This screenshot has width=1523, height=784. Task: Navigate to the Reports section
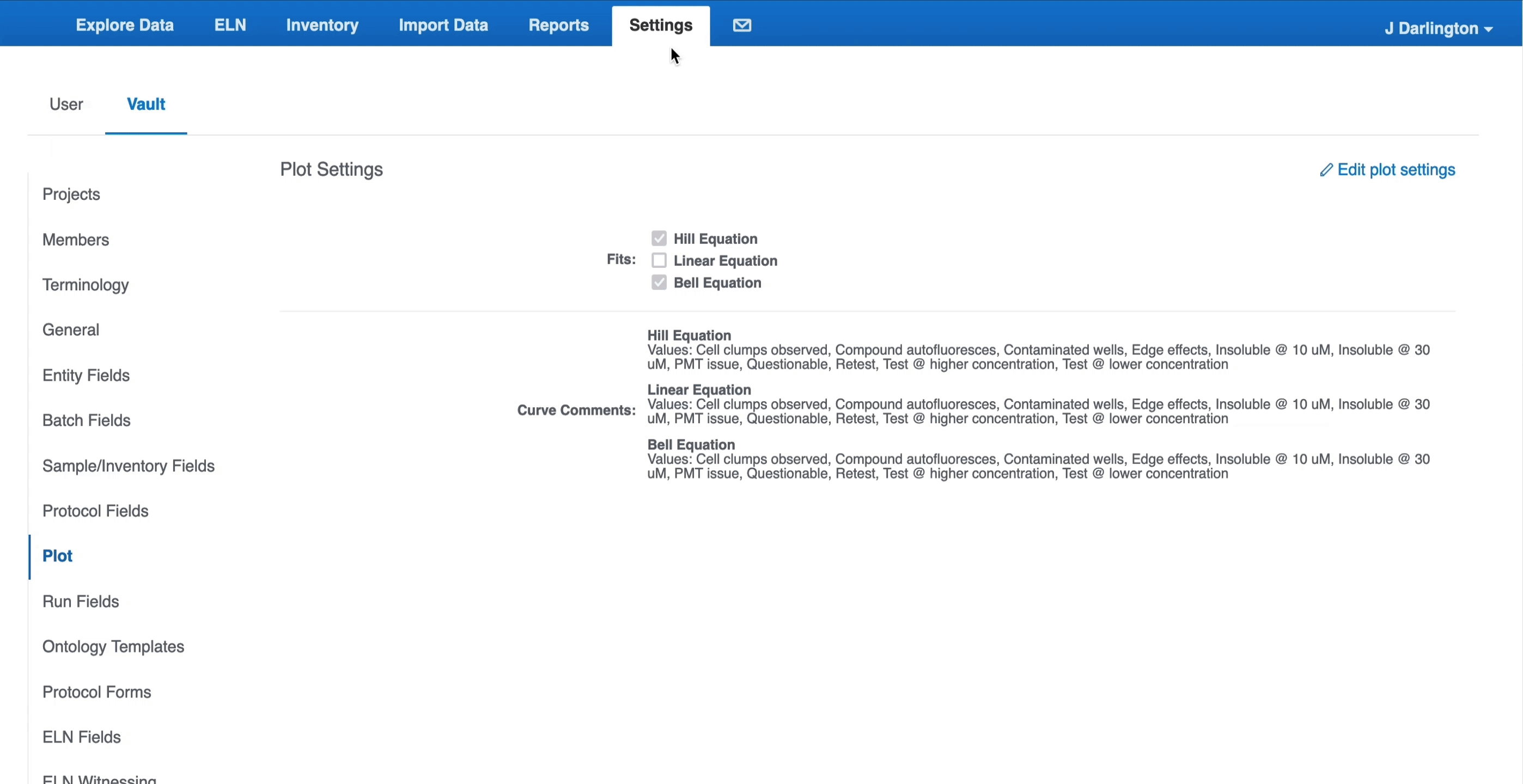point(558,24)
